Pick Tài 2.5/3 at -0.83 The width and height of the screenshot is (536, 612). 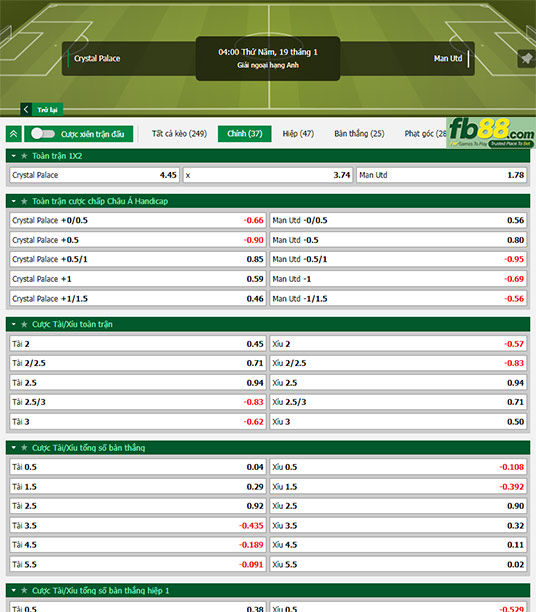pos(138,402)
